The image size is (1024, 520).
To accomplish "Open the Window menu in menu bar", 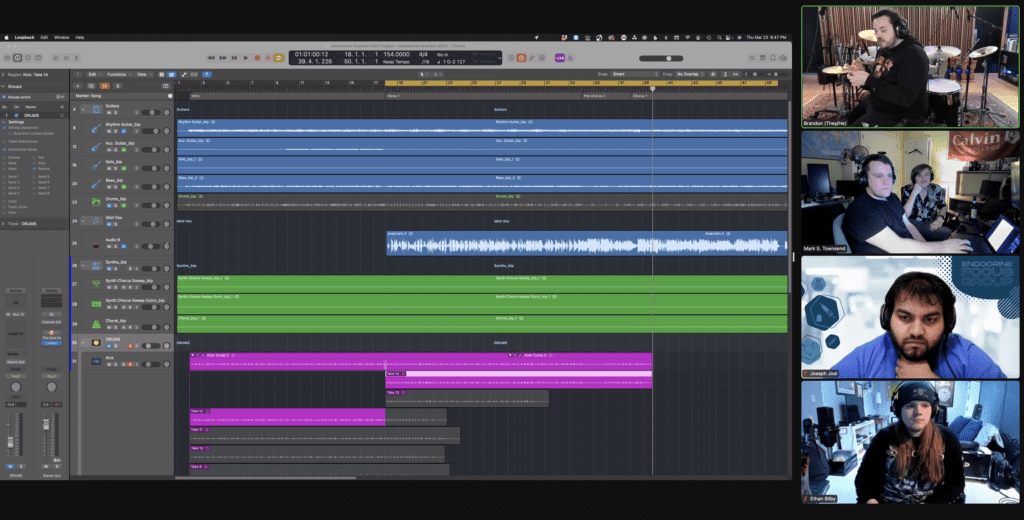I will (x=61, y=36).
